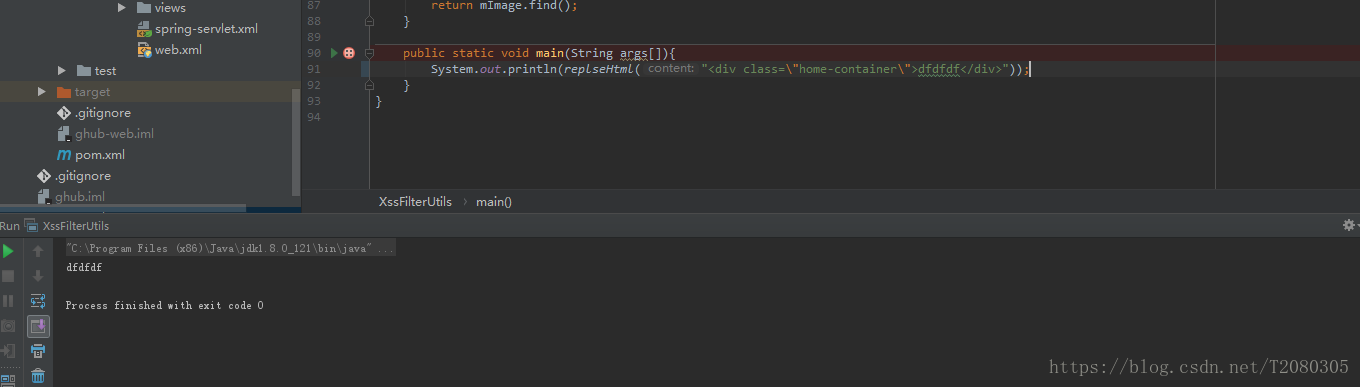Click 'dfdfdf' output line in console
Viewport: 1360px width, 387px height.
tap(84, 268)
